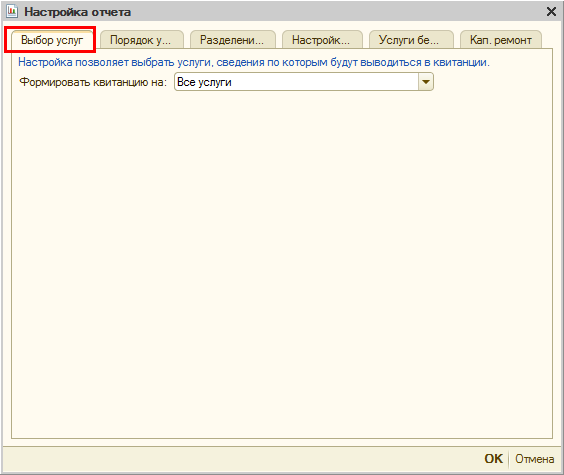
Task: Click inside the Все услуги combo field
Action: coord(304,82)
